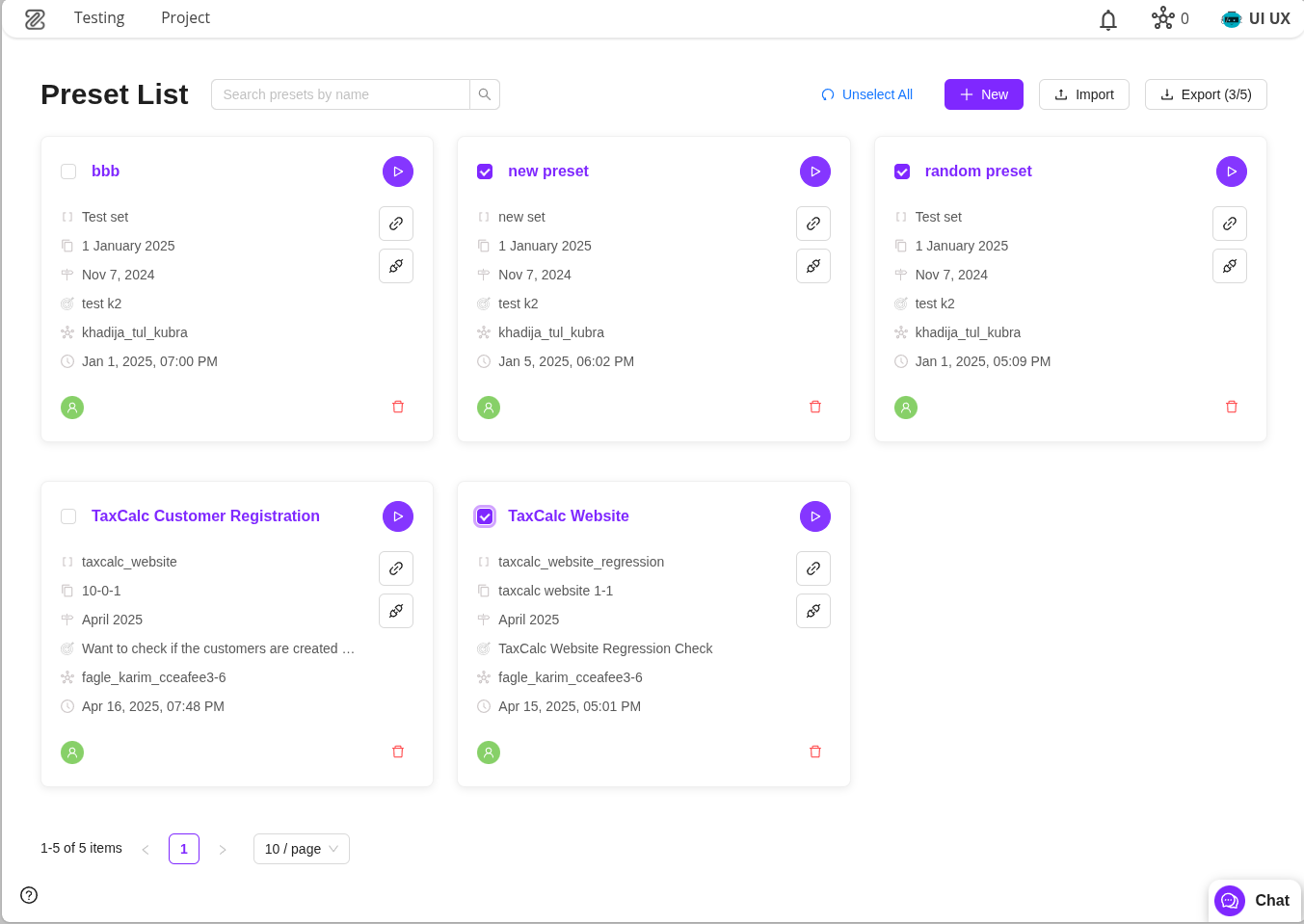This screenshot has width=1304, height=924.
Task: Click Export (3/5) button
Action: point(1205,94)
